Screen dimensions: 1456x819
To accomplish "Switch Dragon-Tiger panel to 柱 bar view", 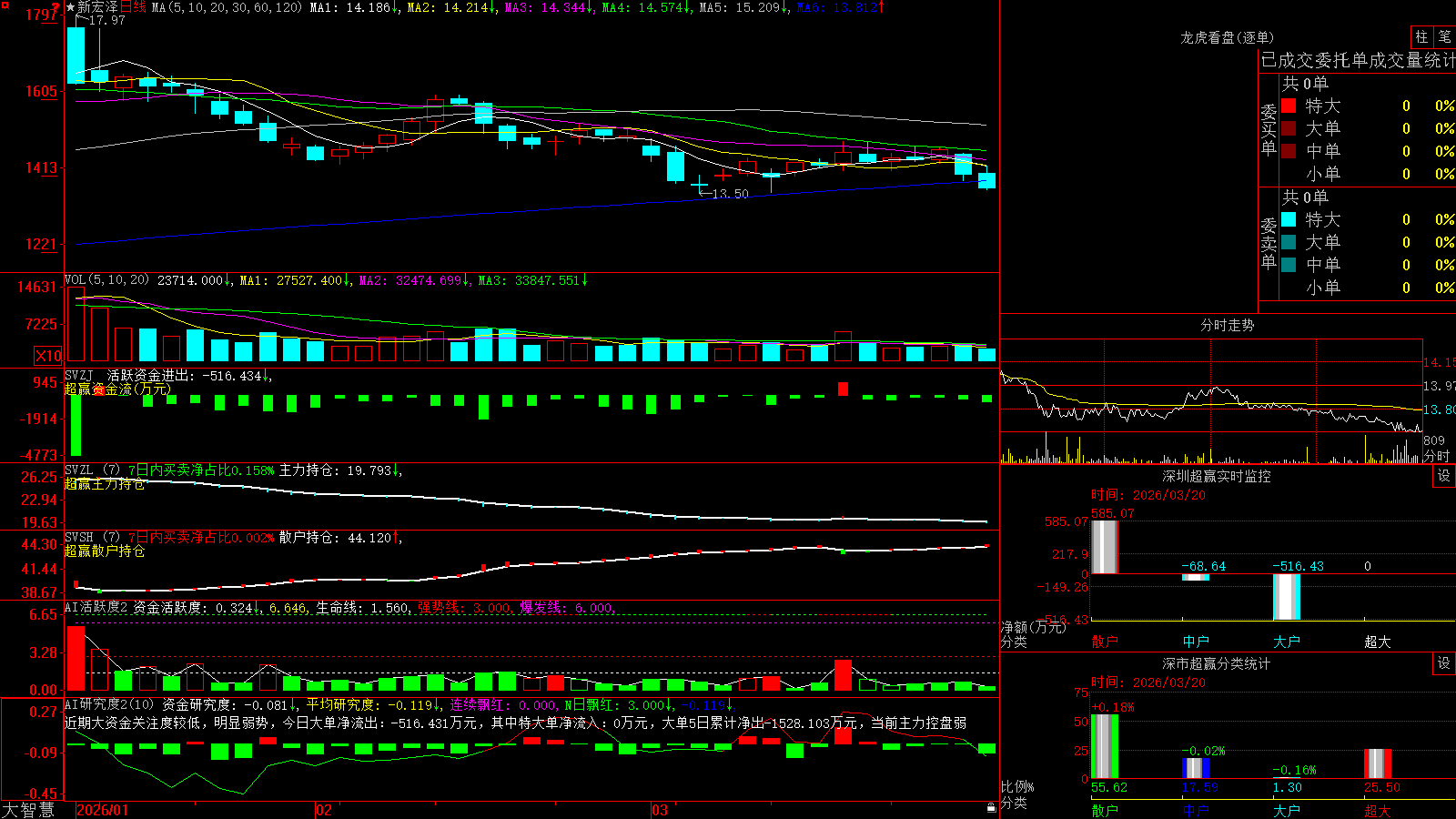I will [x=1421, y=36].
